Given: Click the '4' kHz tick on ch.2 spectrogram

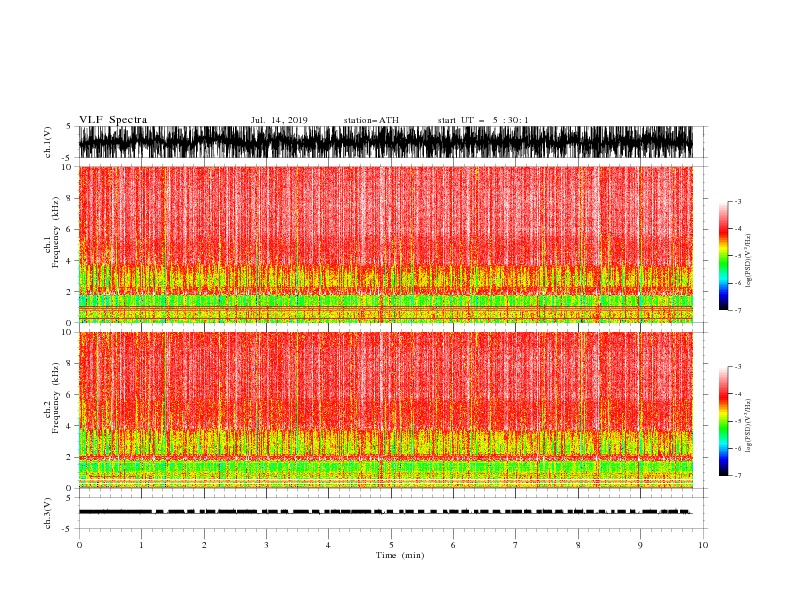Looking at the screenshot, I should (x=69, y=426).
